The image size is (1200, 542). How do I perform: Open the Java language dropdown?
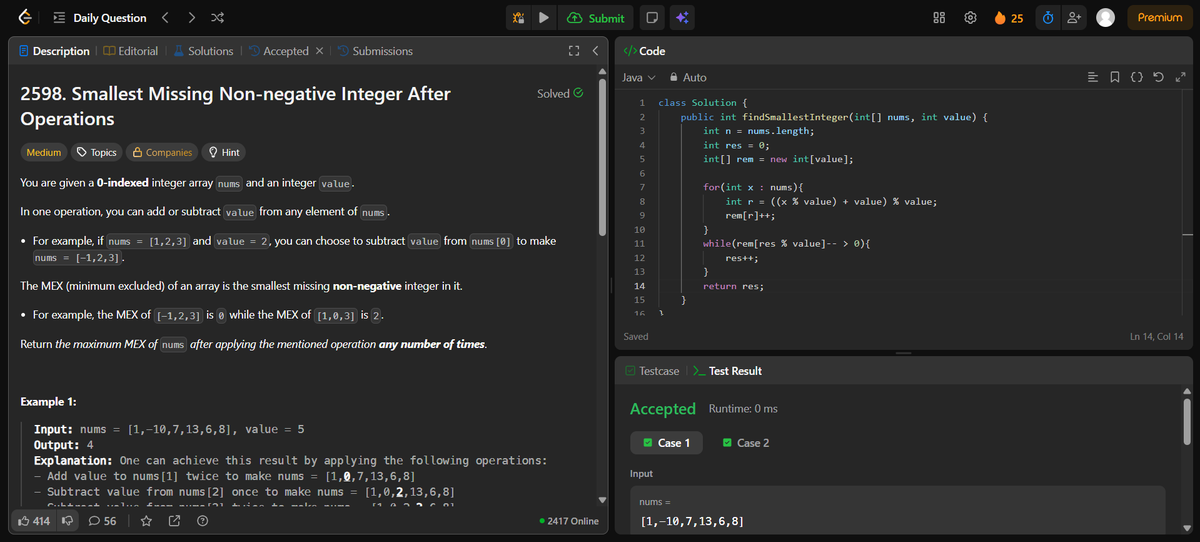click(638, 77)
